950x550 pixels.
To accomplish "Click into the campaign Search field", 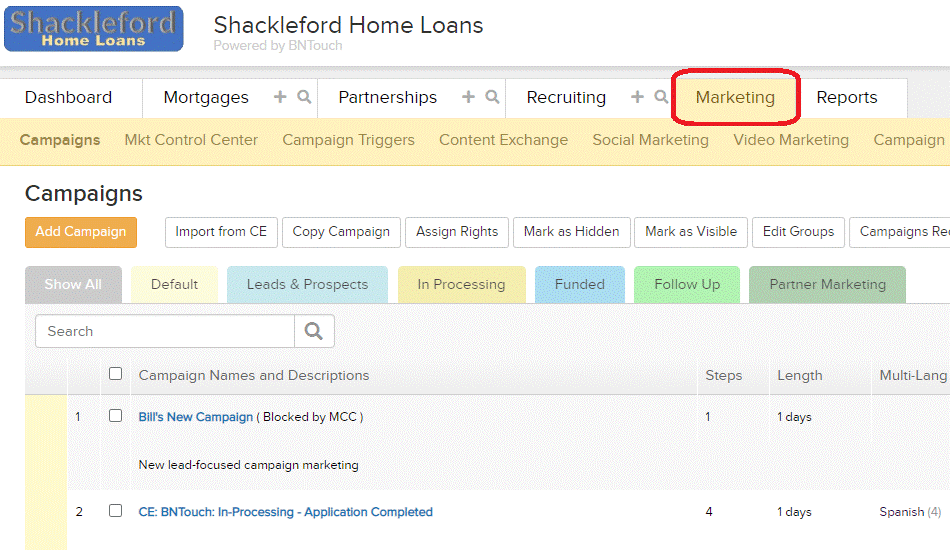I will tap(165, 331).
